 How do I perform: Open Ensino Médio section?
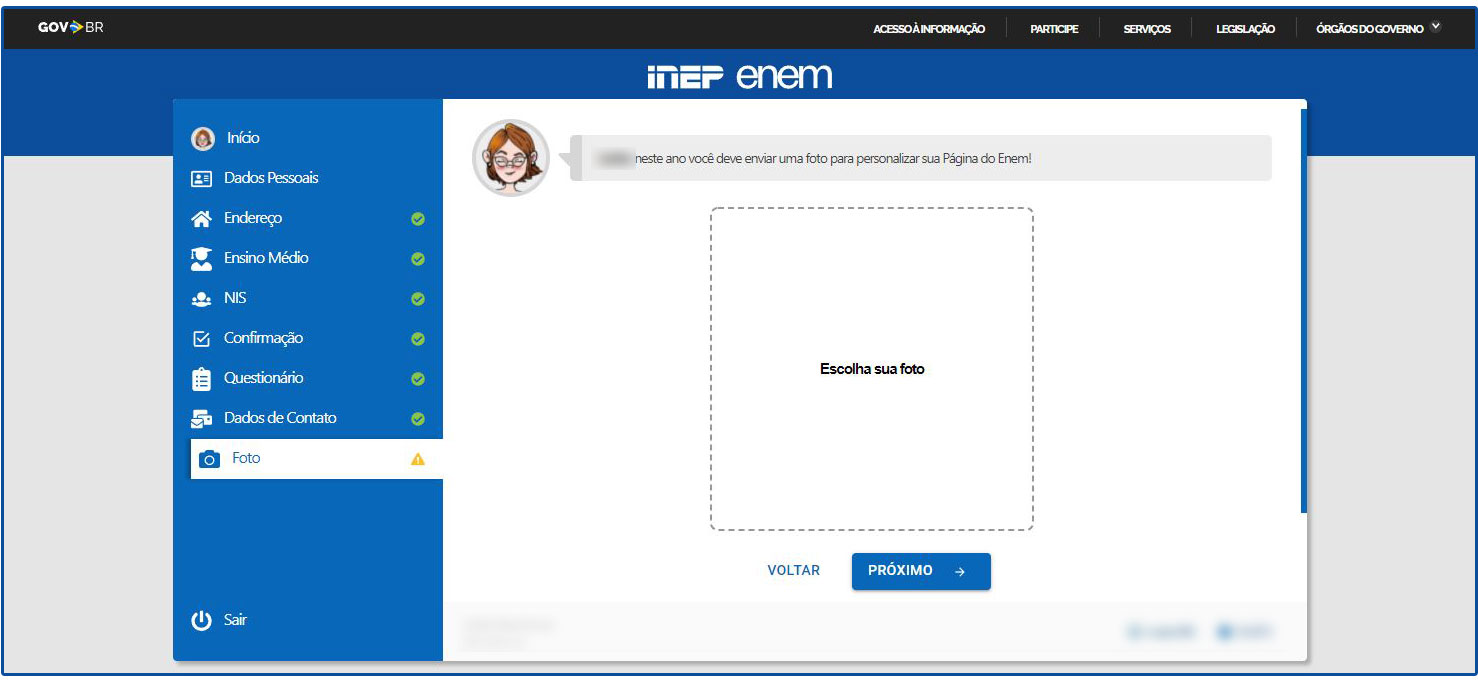(266, 258)
